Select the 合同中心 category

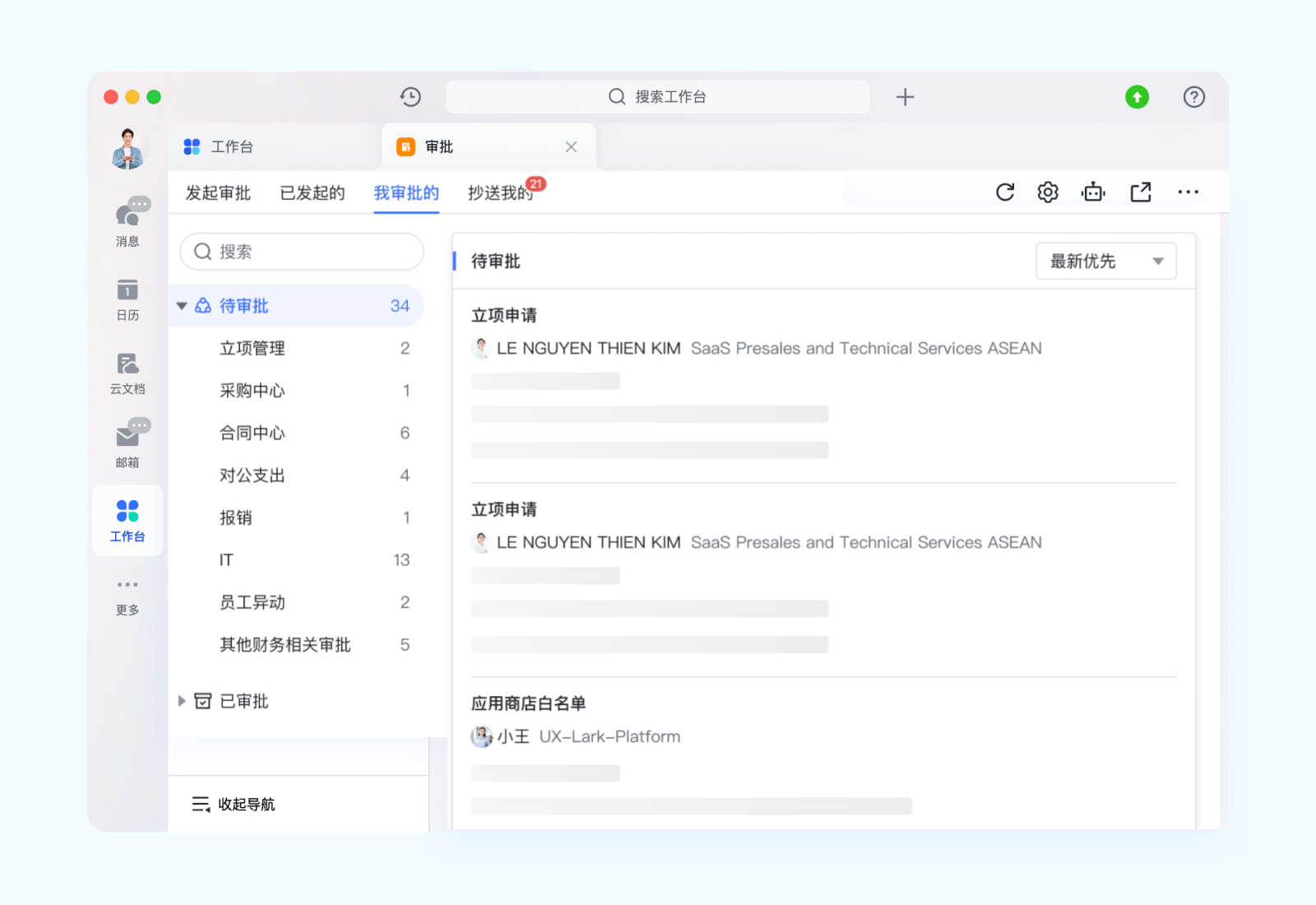tap(252, 434)
